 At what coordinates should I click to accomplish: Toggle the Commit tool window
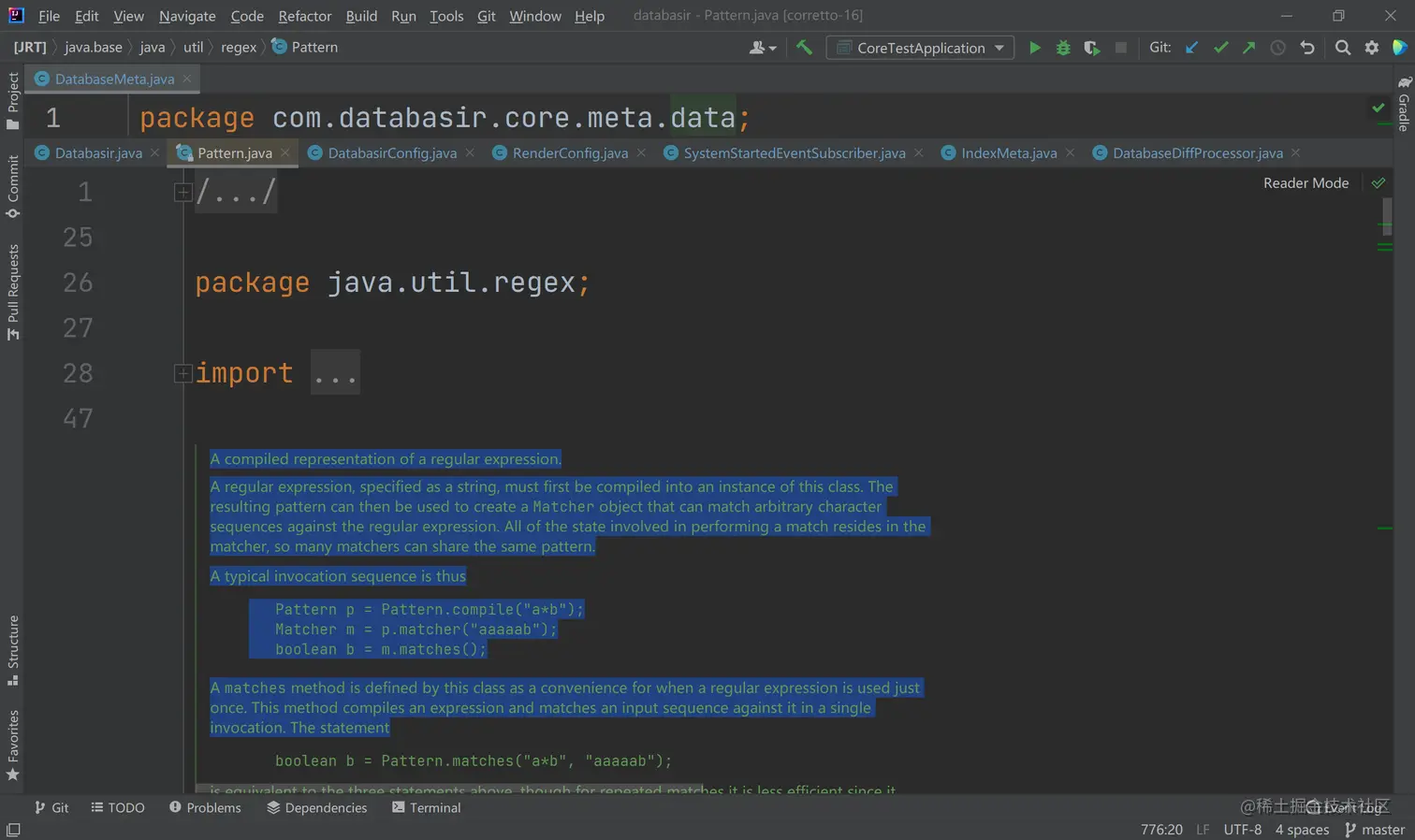pos(13,187)
